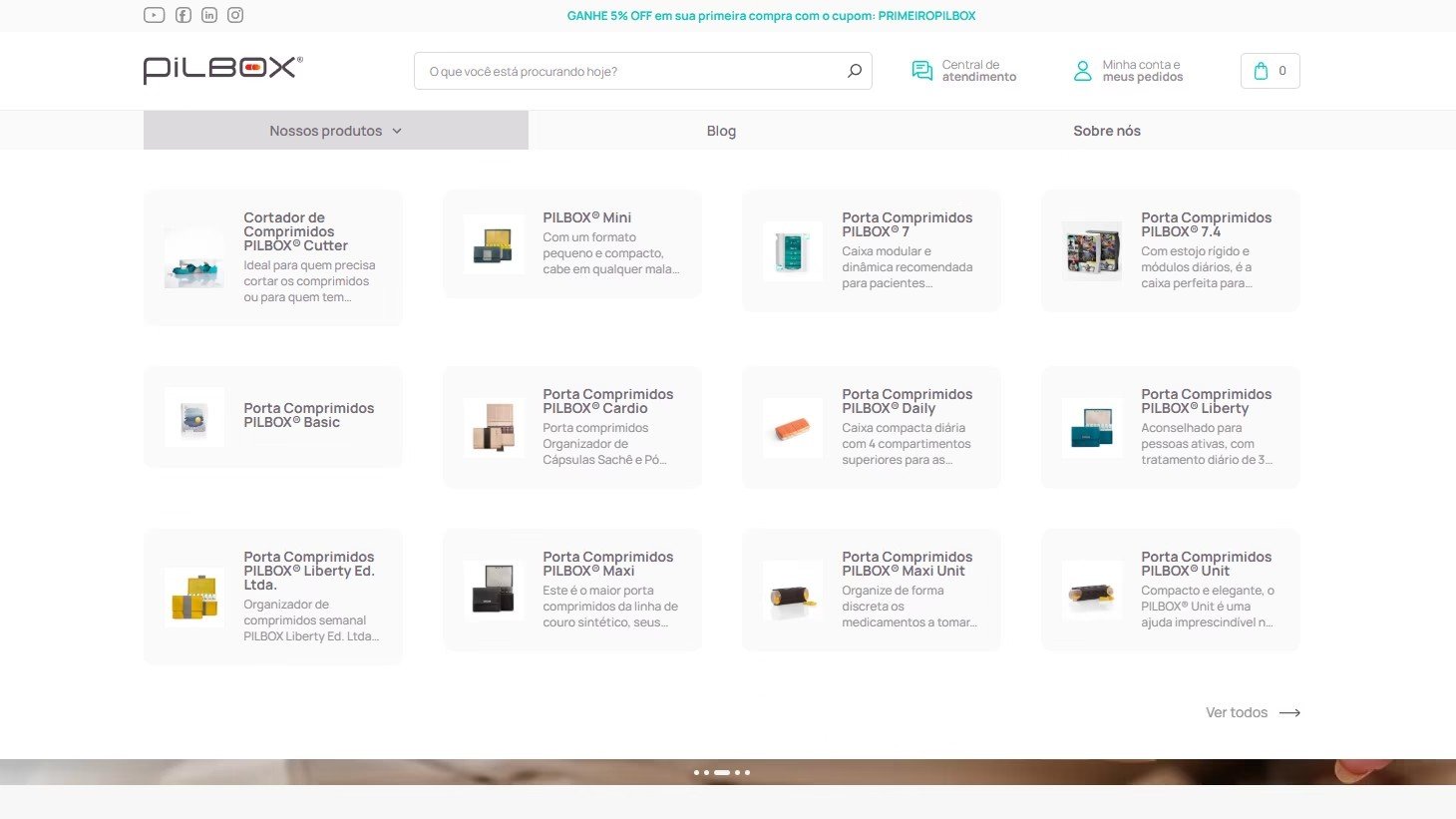
Task: Click description 'Com um formato pequeno e compacto'
Action: (611, 253)
